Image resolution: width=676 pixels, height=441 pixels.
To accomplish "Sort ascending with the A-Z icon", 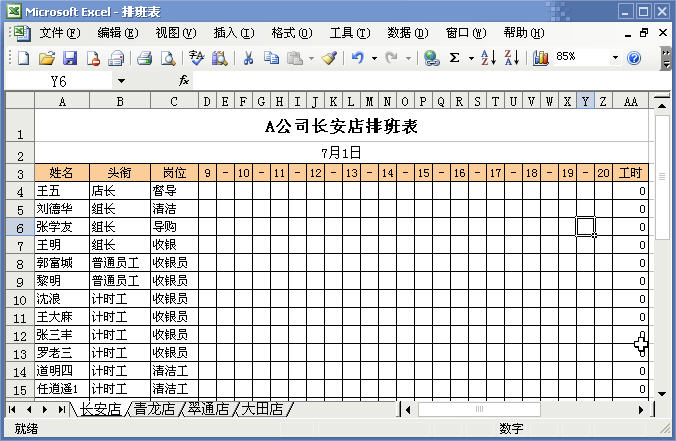I will pos(488,58).
